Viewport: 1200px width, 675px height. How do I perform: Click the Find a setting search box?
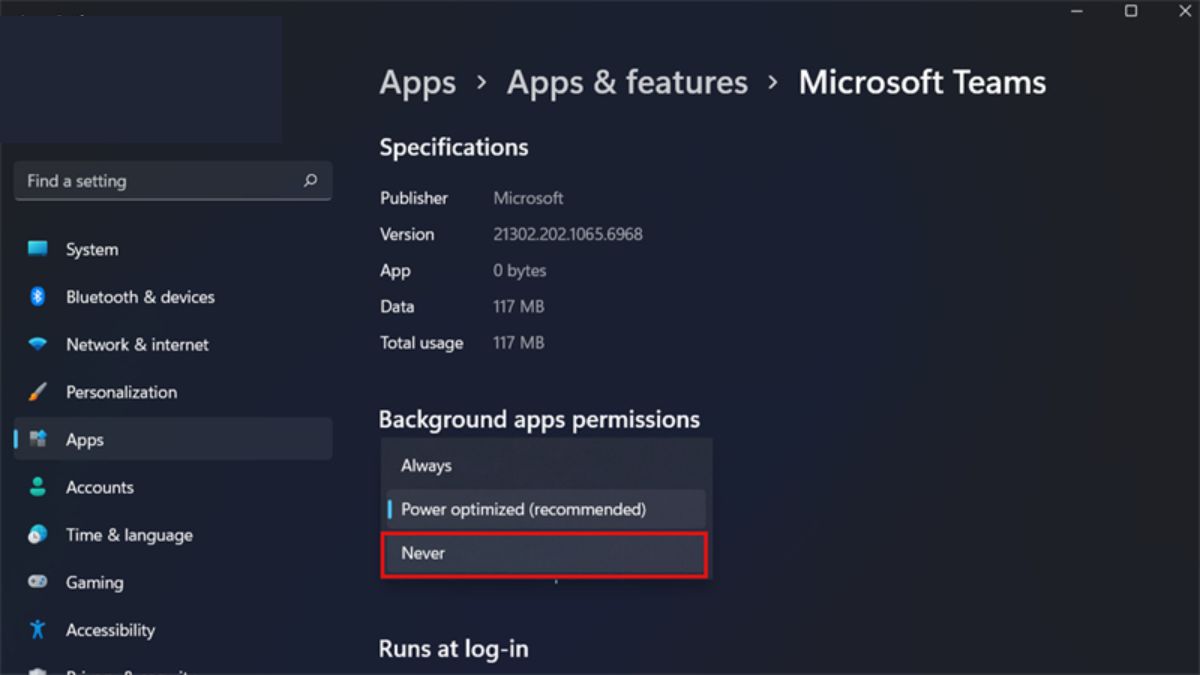click(x=160, y=181)
